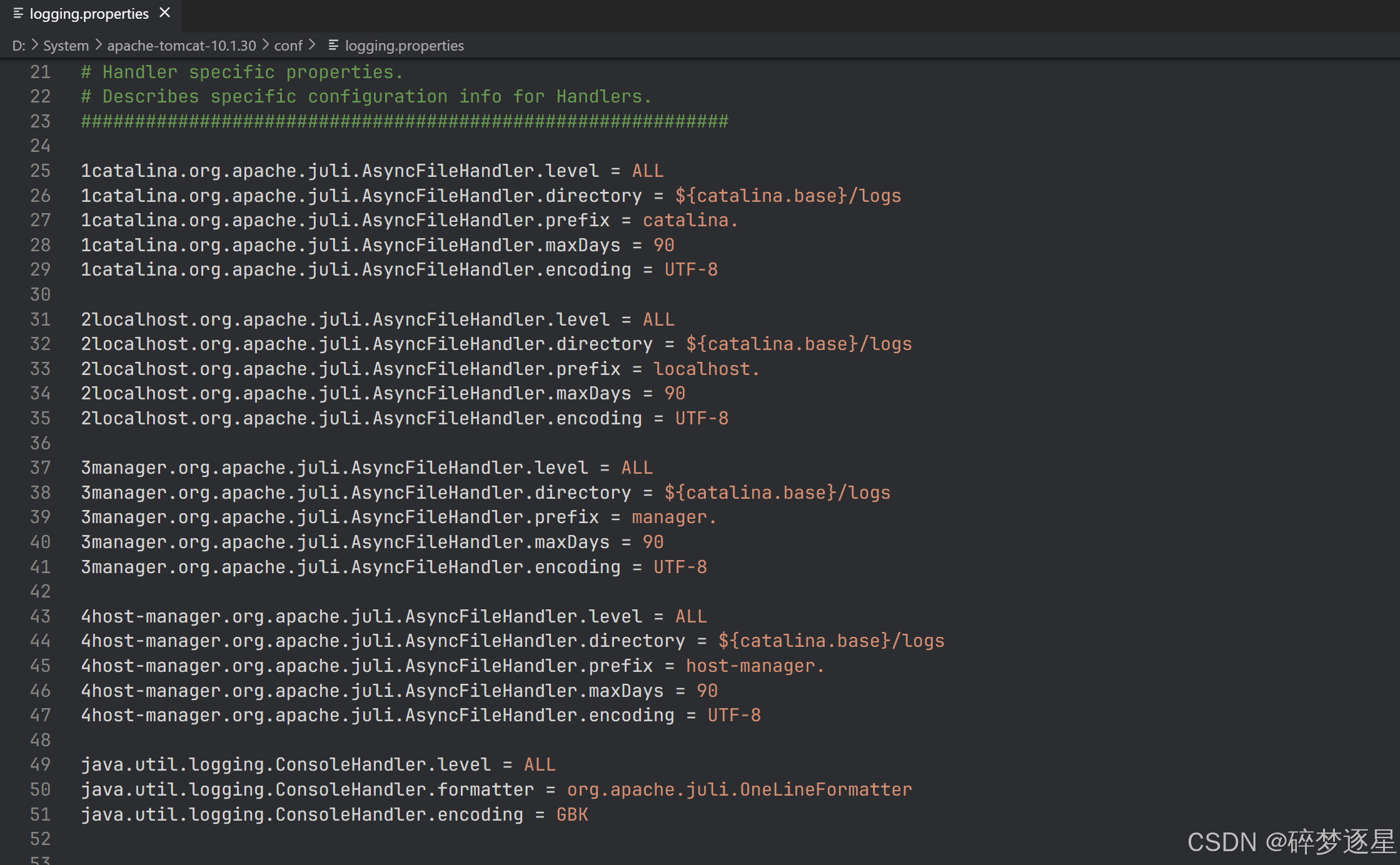Open the D: drive breadcrumb
The image size is (1400, 865).
tap(18, 46)
